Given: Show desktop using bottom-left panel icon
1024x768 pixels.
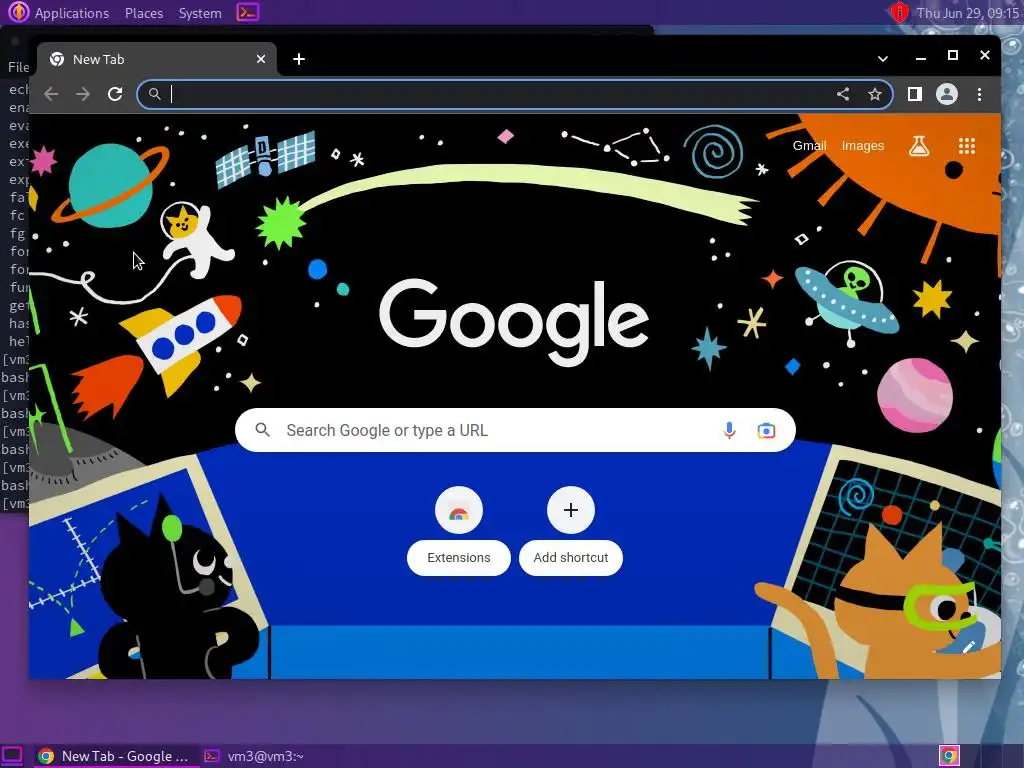Looking at the screenshot, I should [x=12, y=756].
